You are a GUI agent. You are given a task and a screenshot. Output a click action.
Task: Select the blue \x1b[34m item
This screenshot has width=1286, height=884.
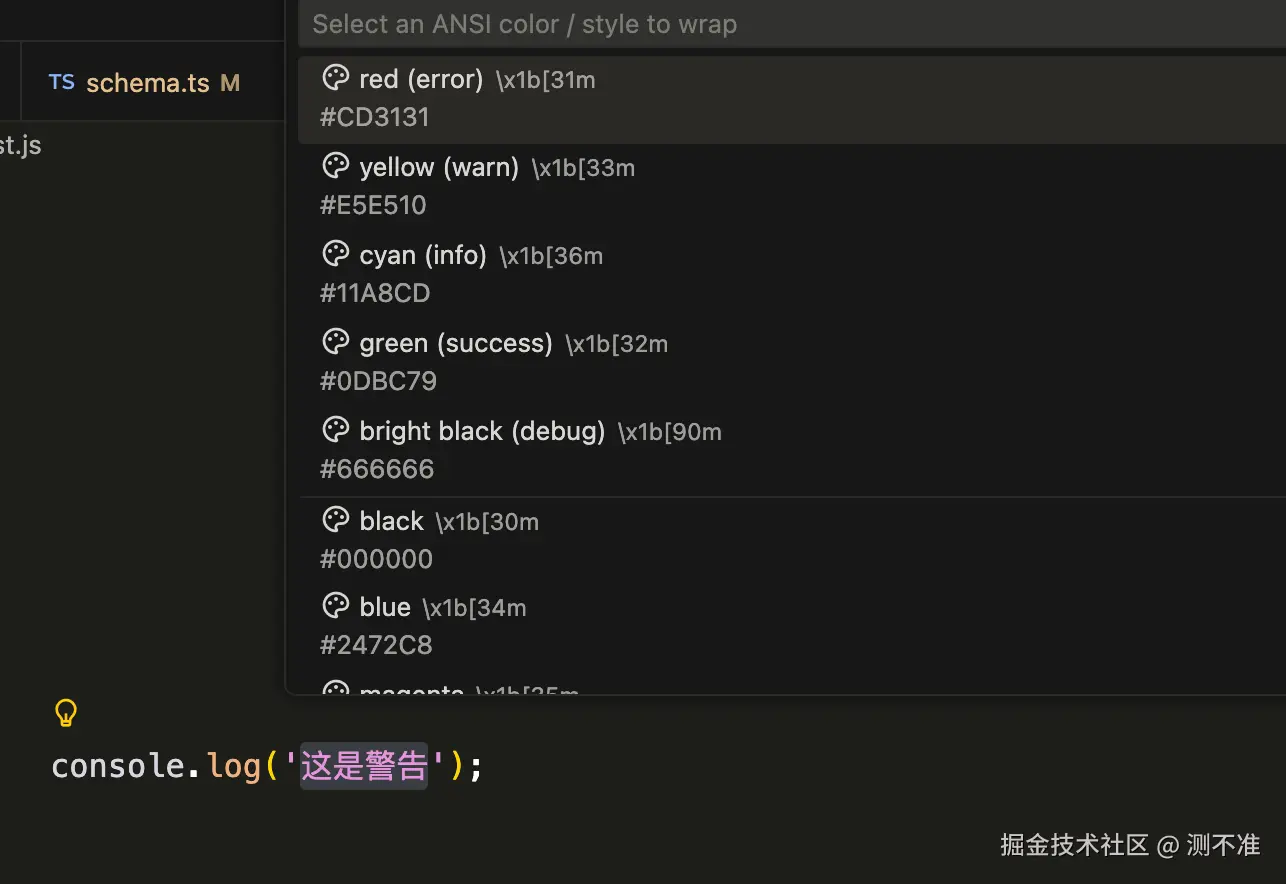point(792,626)
